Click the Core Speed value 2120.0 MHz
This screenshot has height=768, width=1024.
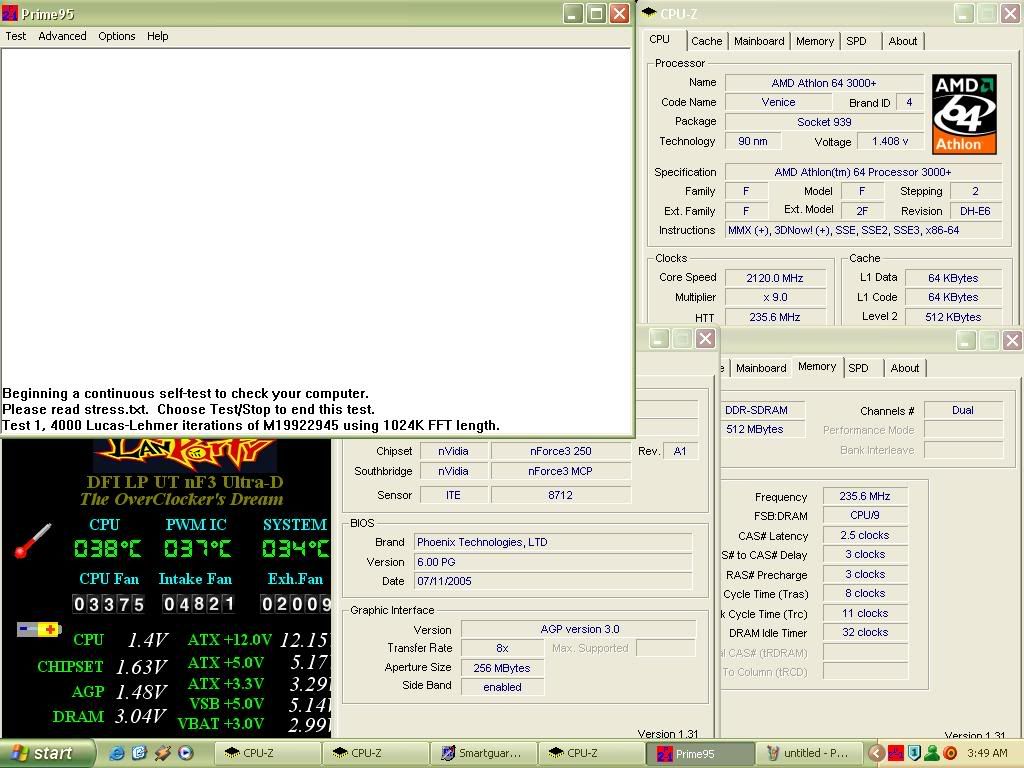(775, 278)
